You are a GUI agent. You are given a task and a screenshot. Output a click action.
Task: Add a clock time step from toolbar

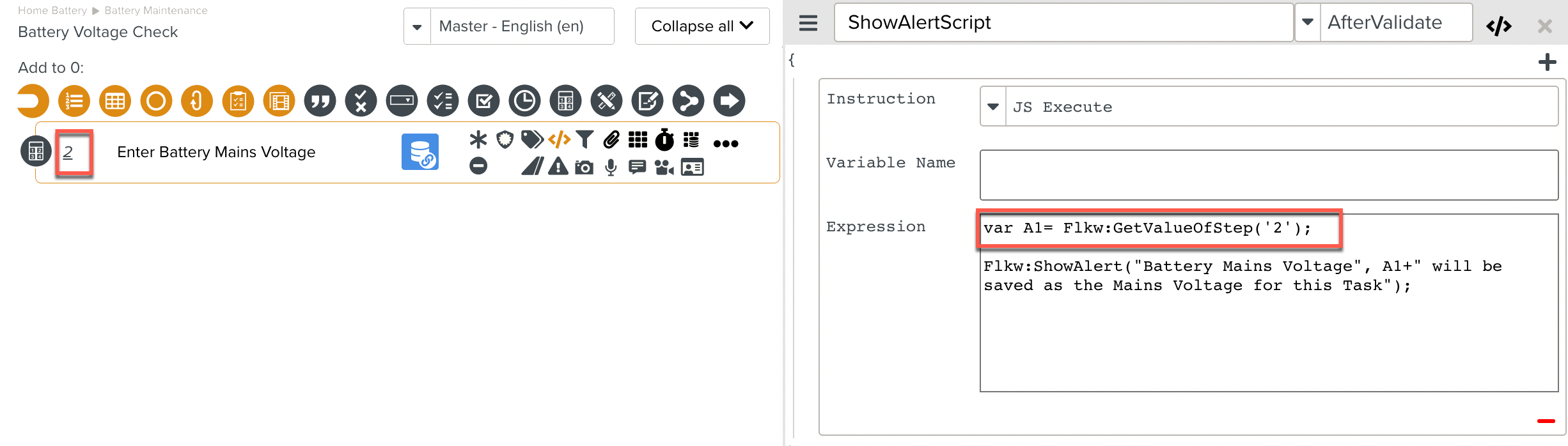[524, 101]
